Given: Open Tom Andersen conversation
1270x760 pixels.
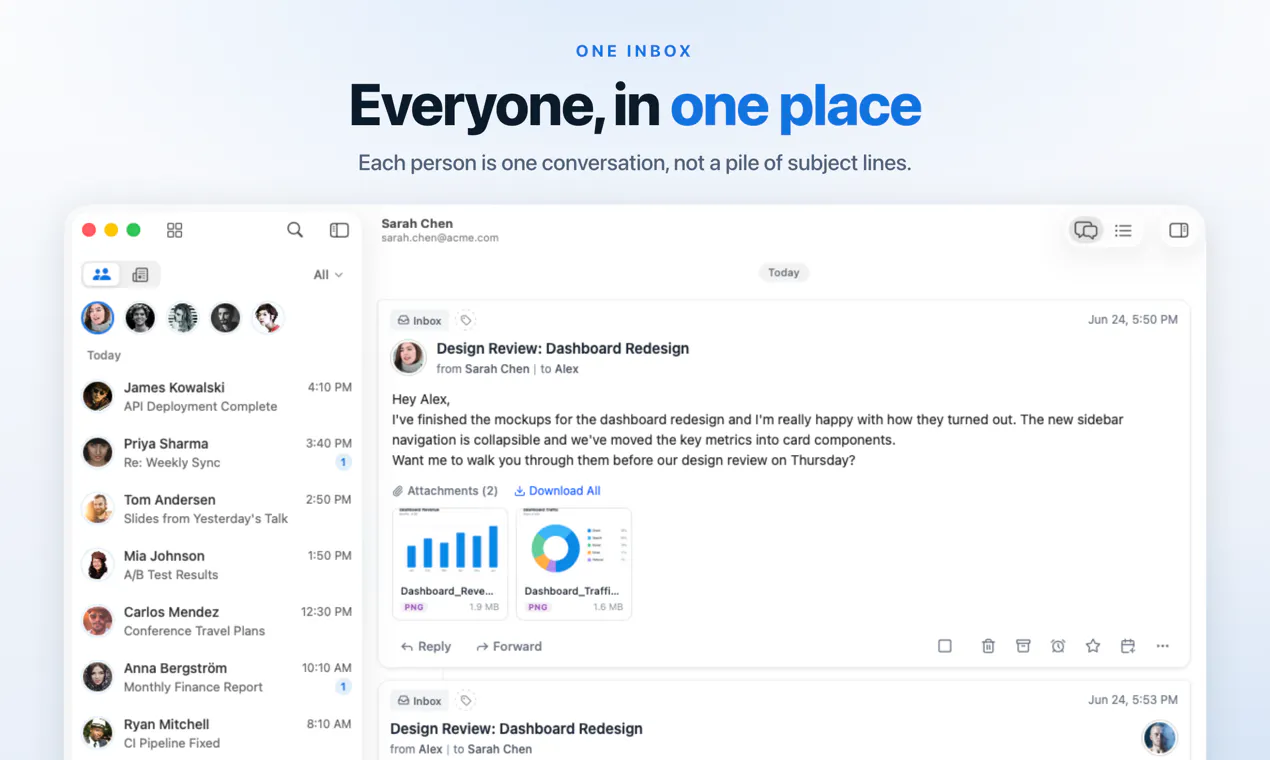Looking at the screenshot, I should pos(217,508).
